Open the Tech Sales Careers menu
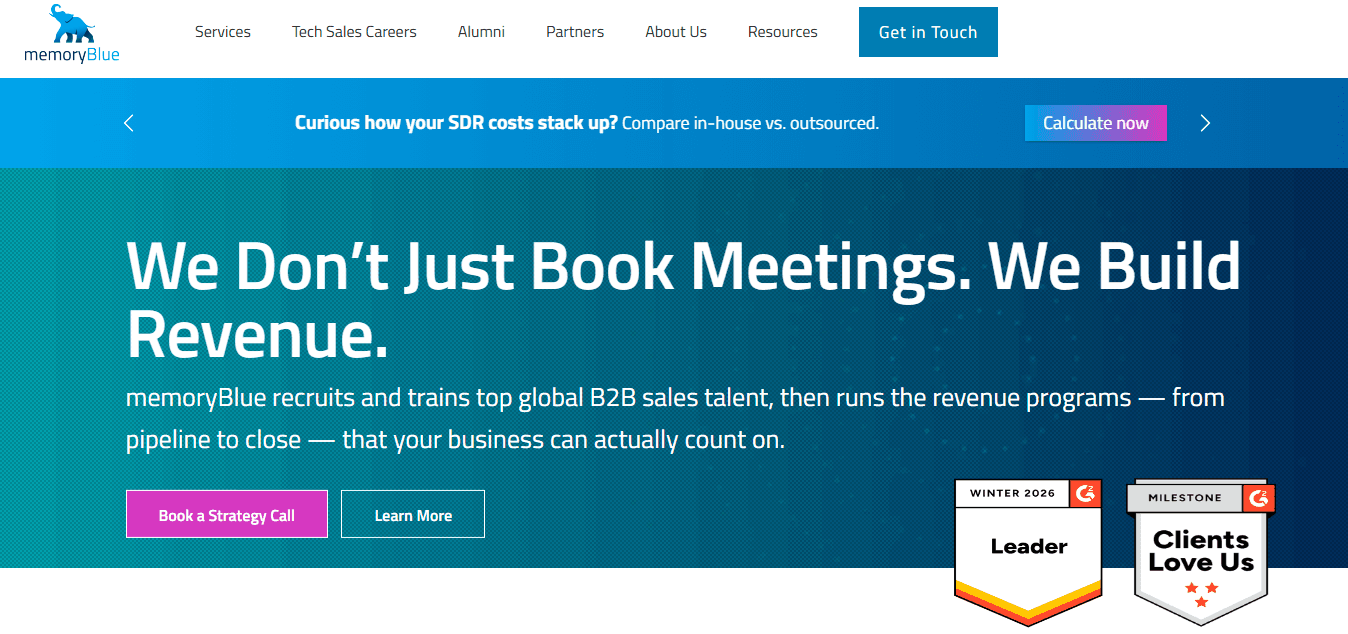 (x=354, y=32)
